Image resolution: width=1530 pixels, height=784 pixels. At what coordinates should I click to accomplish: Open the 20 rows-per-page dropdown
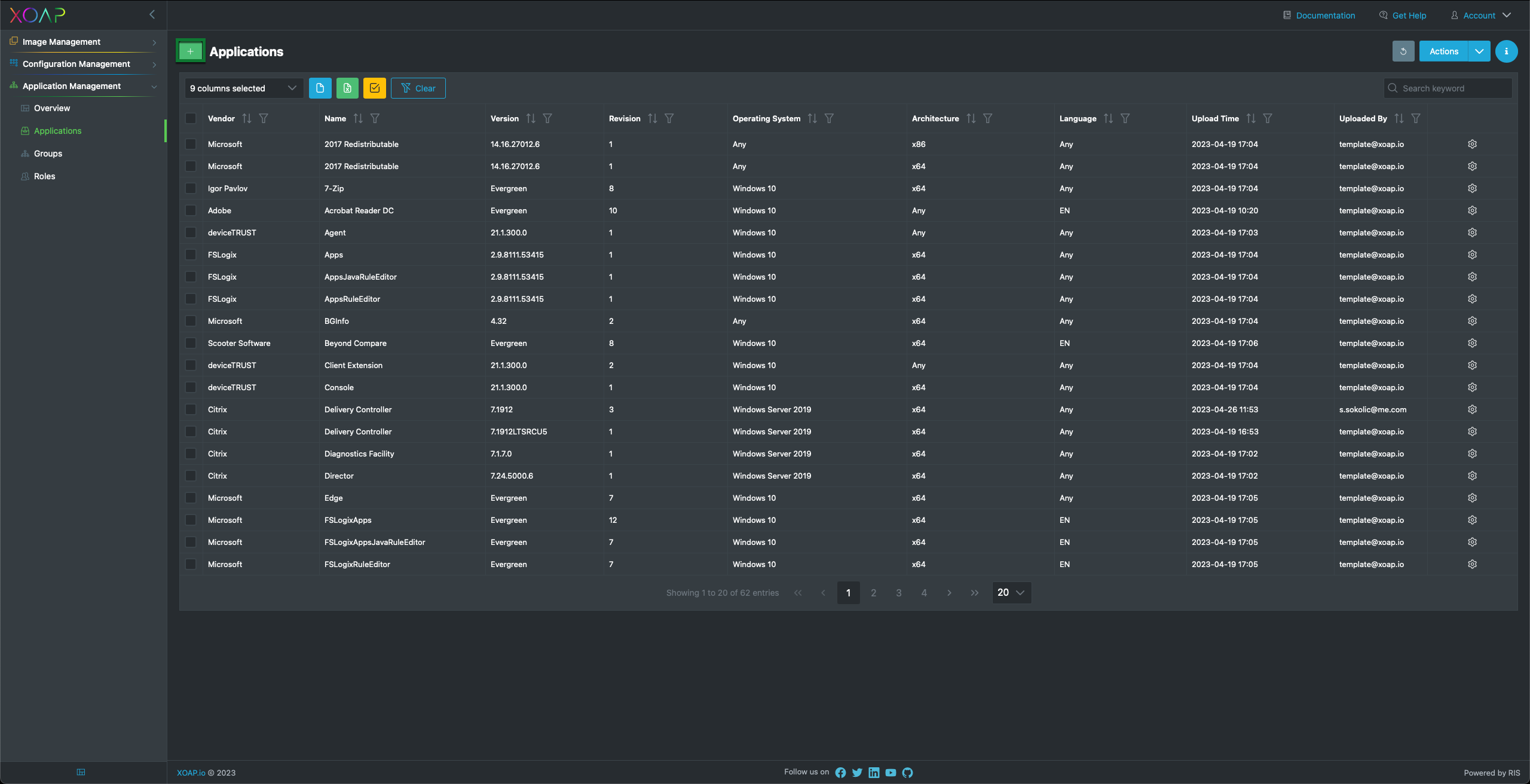tap(1011, 593)
